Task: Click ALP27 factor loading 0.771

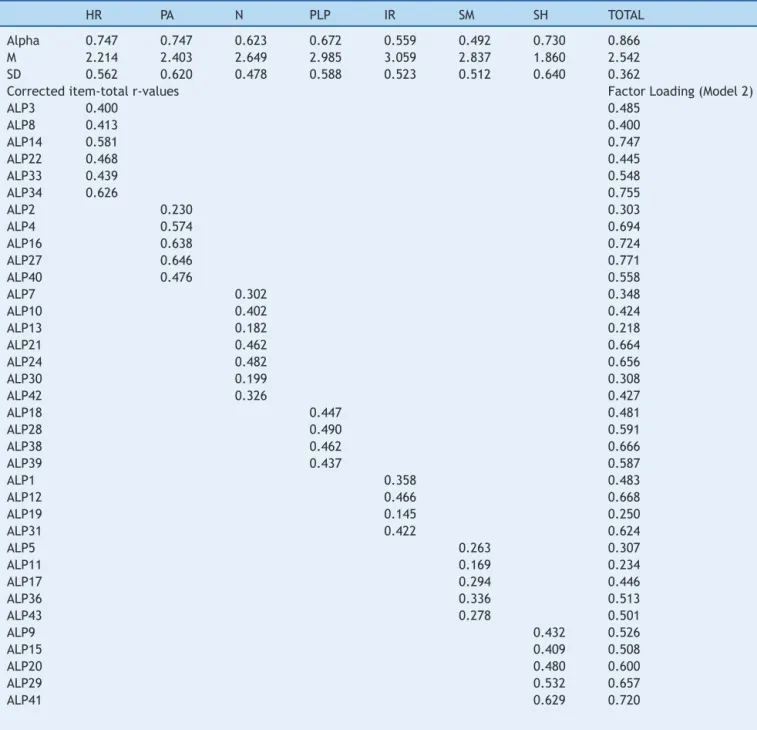Action: pos(623,260)
